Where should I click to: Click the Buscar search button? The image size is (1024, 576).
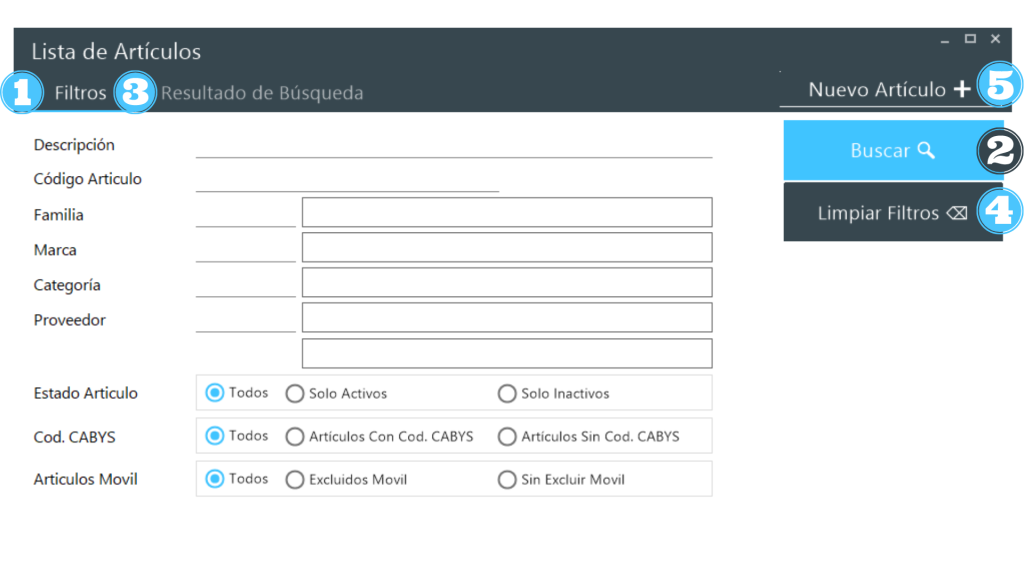tap(880, 151)
